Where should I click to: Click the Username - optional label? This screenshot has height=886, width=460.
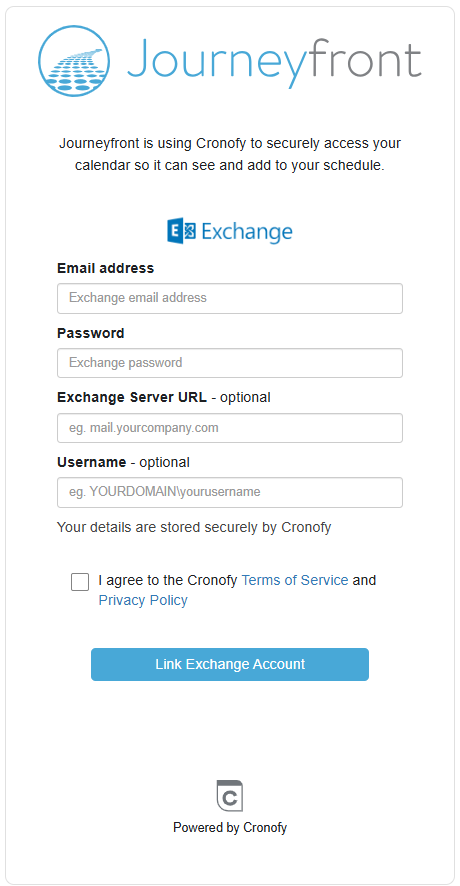(x=124, y=462)
